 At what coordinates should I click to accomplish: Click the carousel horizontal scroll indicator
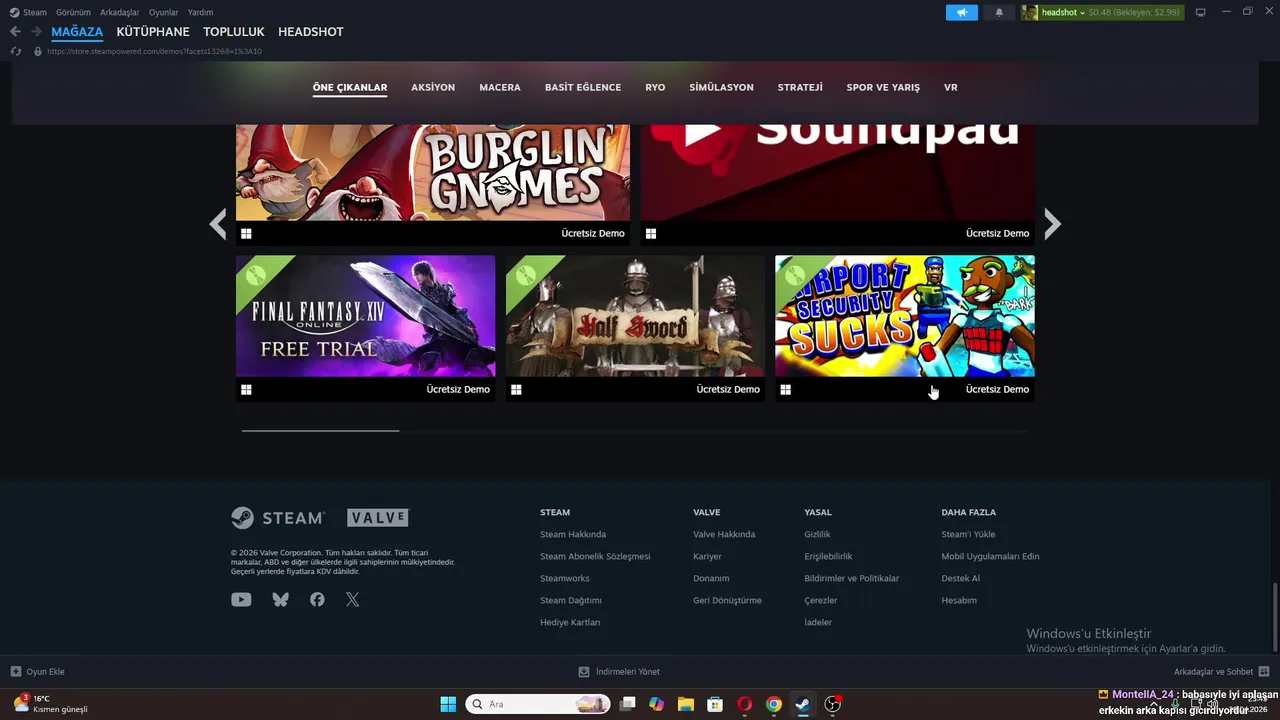coord(320,430)
